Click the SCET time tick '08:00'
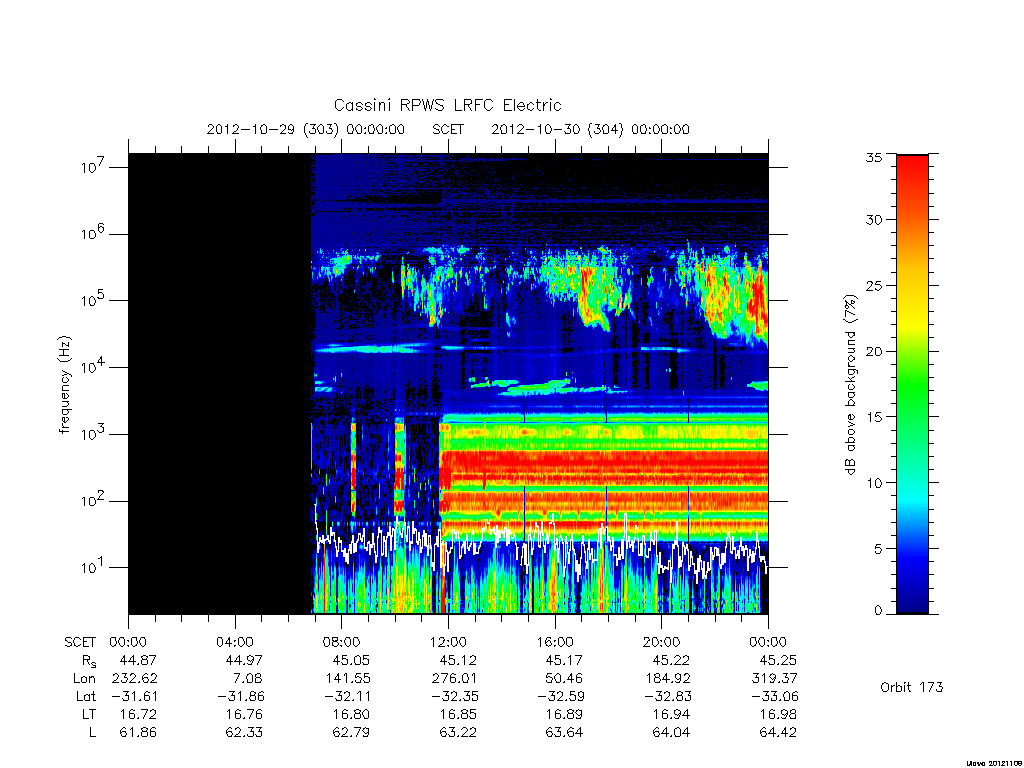This screenshot has width=1024, height=768. click(342, 642)
